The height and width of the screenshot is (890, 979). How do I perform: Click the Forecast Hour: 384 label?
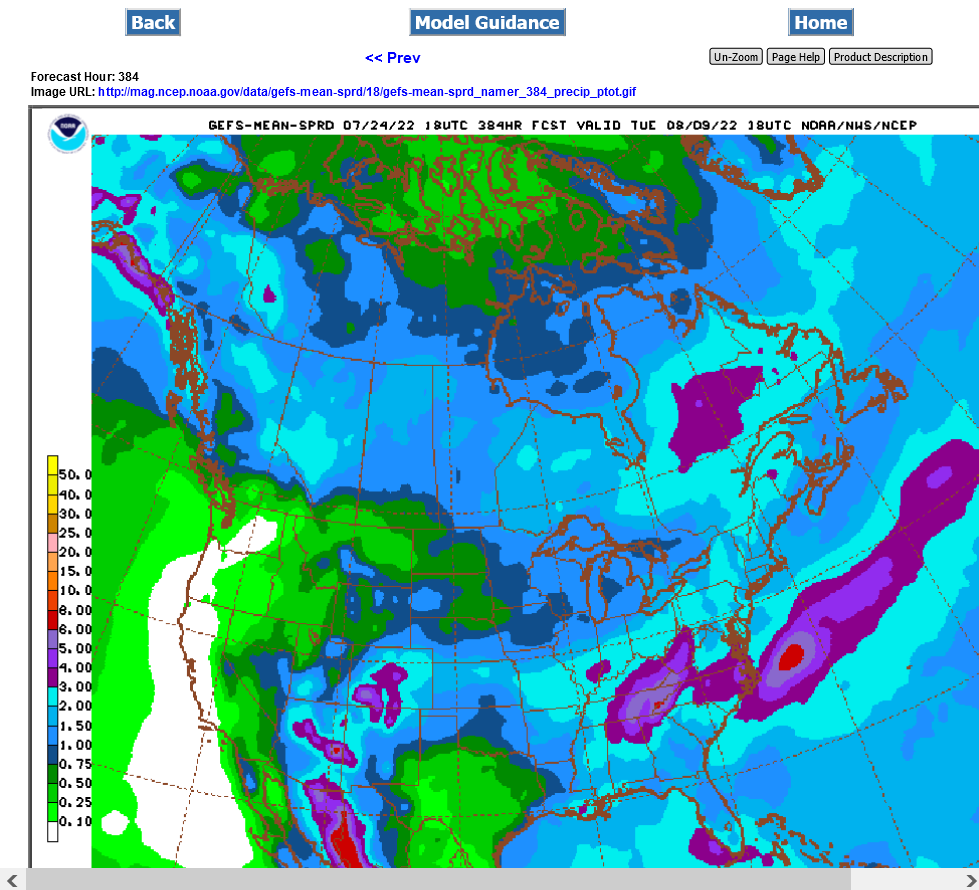pyautogui.click(x=85, y=77)
